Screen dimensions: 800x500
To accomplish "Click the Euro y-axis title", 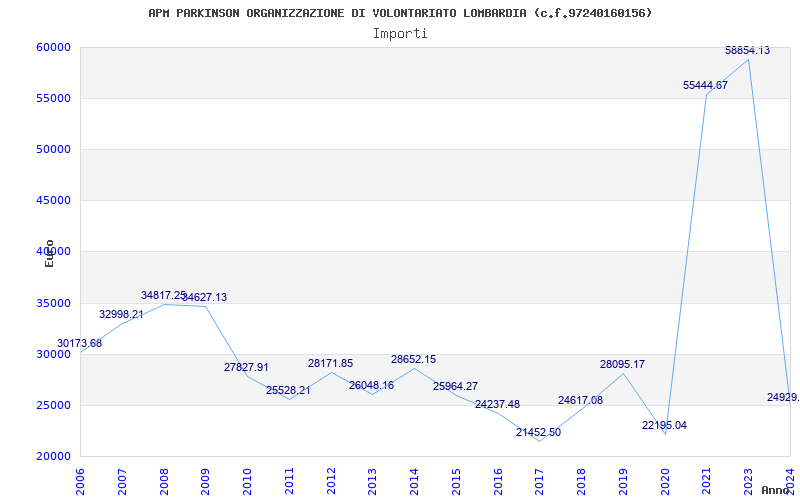I will coord(49,253).
